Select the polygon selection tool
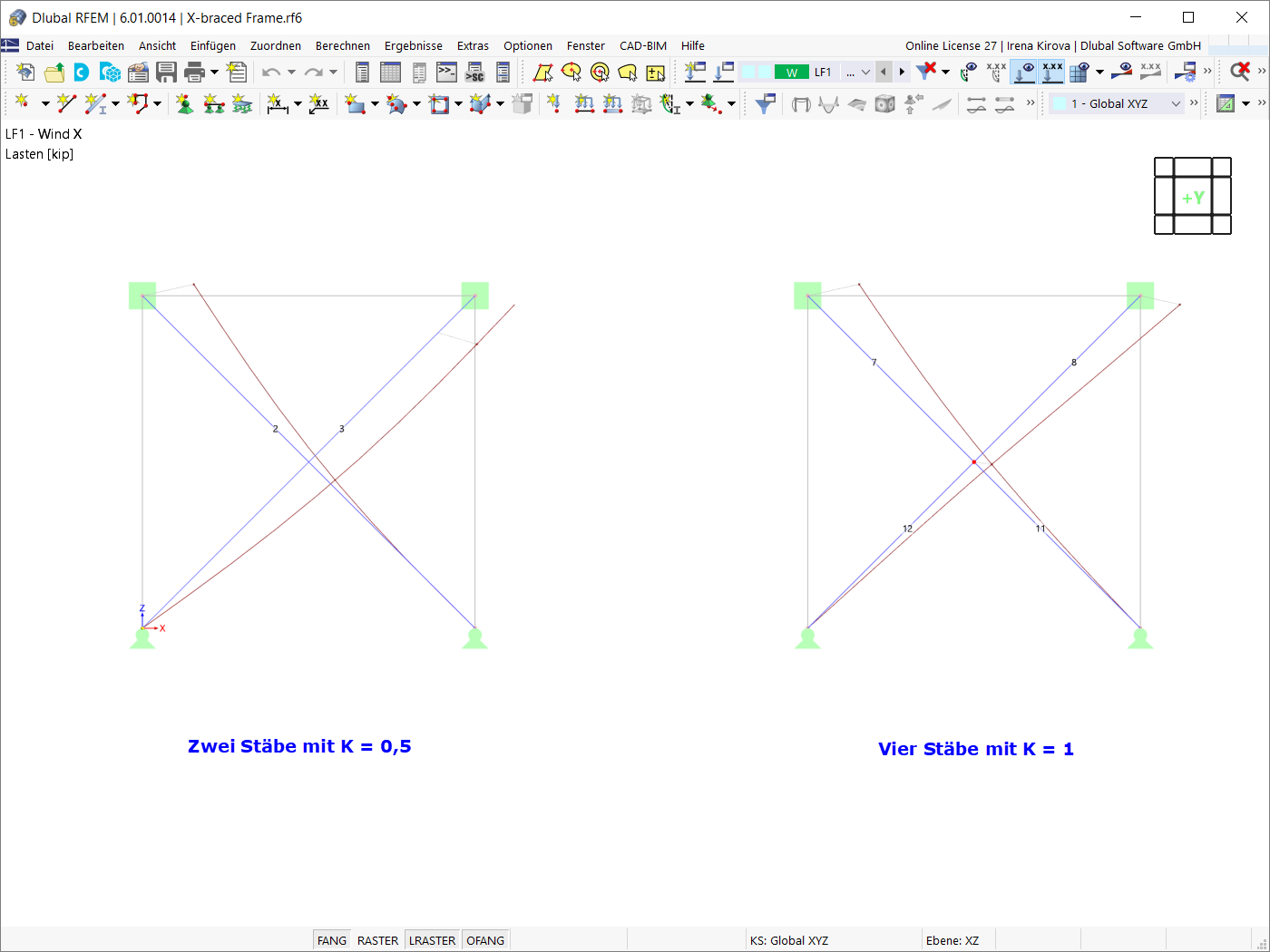Image resolution: width=1270 pixels, height=952 pixels. pyautogui.click(x=542, y=73)
